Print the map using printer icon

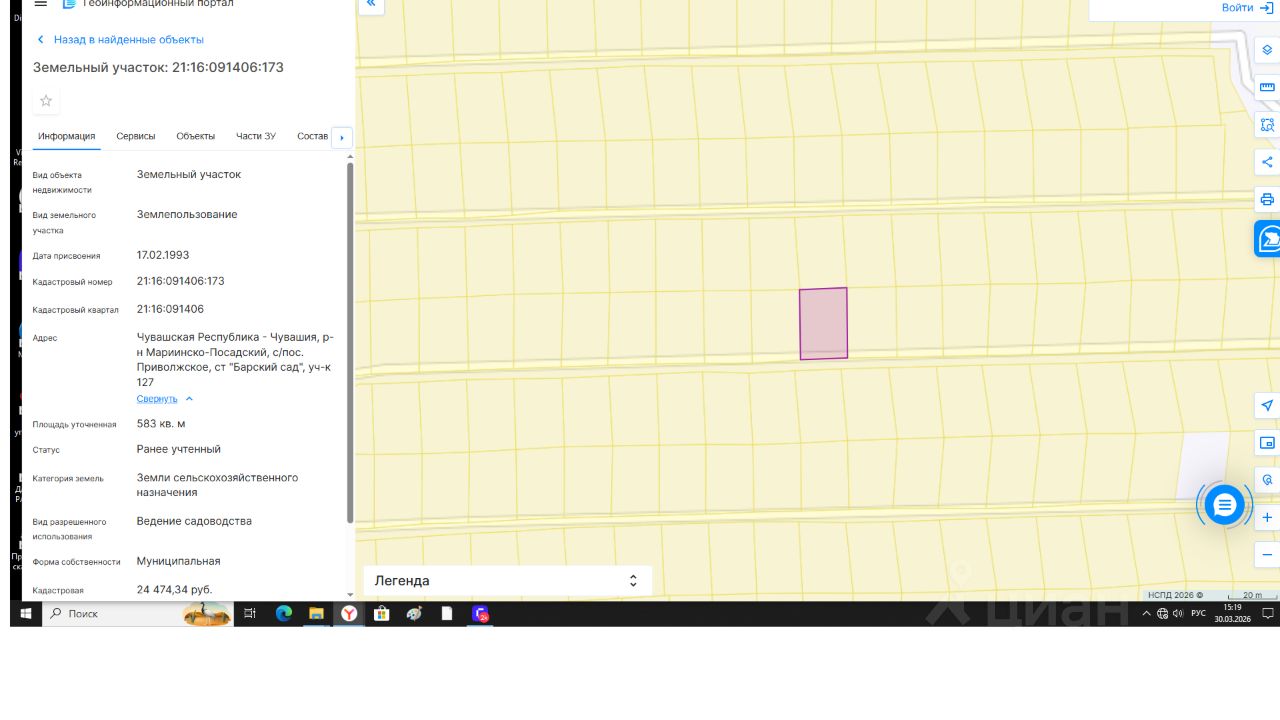coord(1267,199)
